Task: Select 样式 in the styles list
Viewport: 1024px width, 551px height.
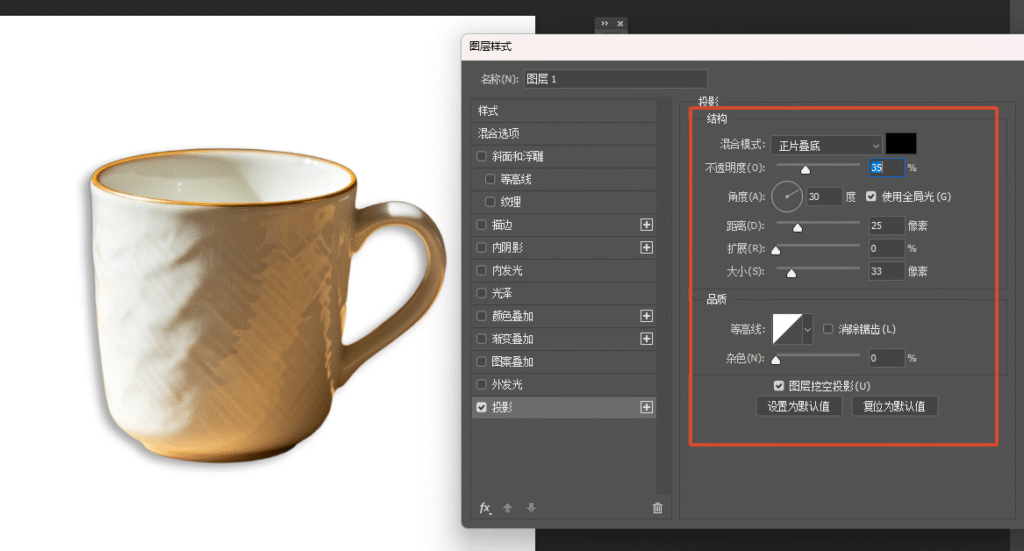Action: 564,110
